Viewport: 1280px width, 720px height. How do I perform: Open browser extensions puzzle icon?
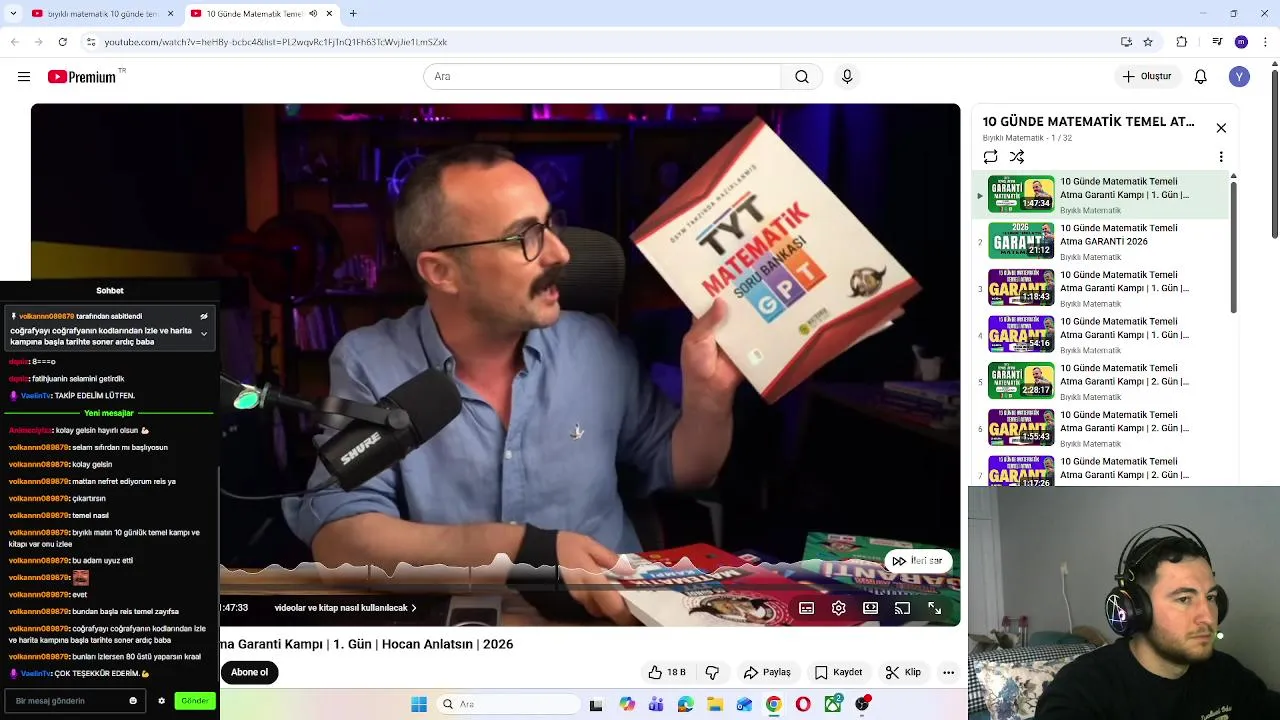[x=1182, y=42]
